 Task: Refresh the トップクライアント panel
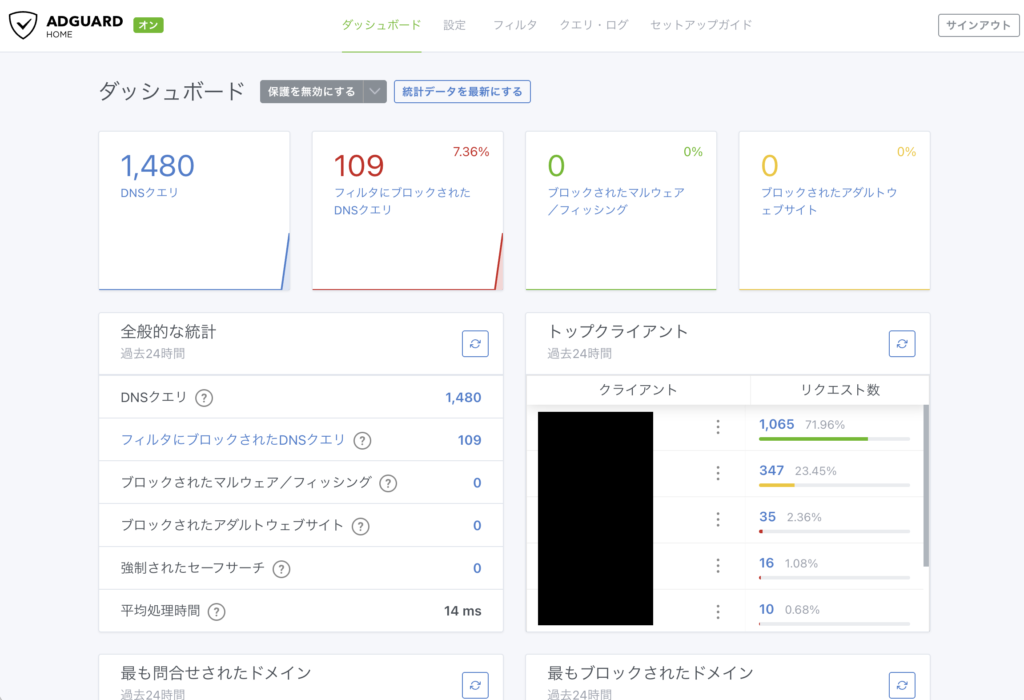[902, 343]
